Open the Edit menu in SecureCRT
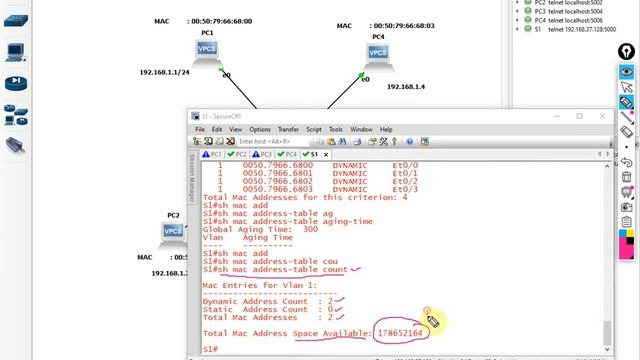 217,129
